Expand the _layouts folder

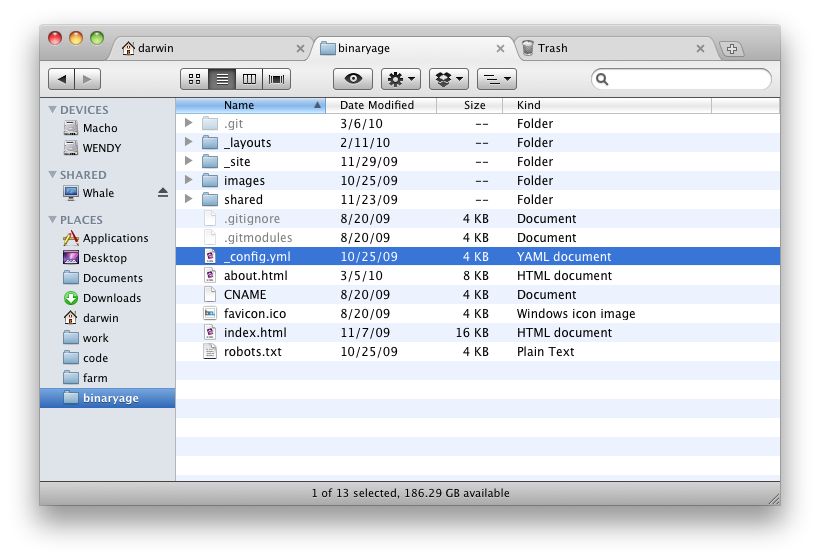coord(188,142)
